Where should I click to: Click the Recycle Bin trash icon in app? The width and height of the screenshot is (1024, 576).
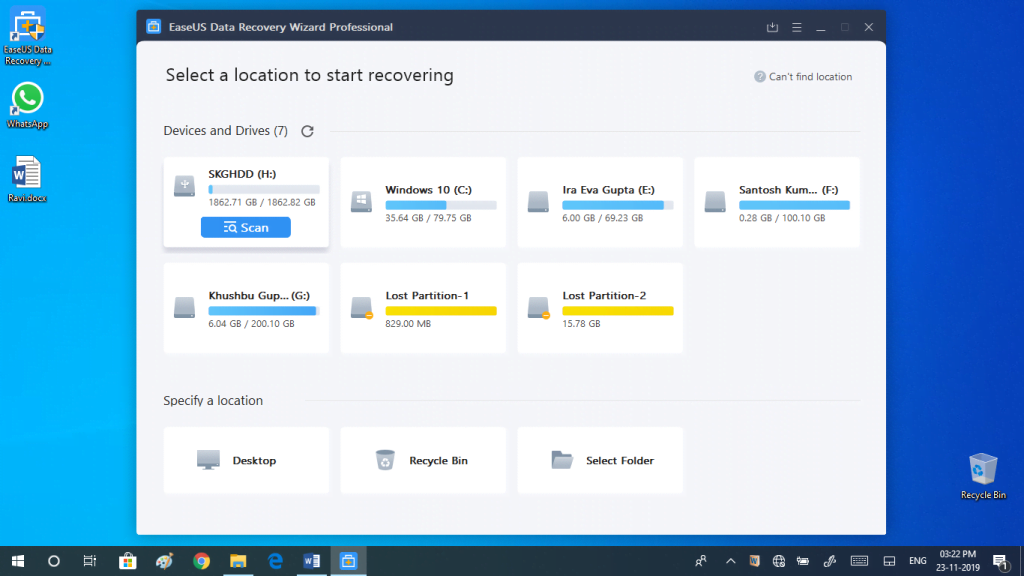point(385,460)
